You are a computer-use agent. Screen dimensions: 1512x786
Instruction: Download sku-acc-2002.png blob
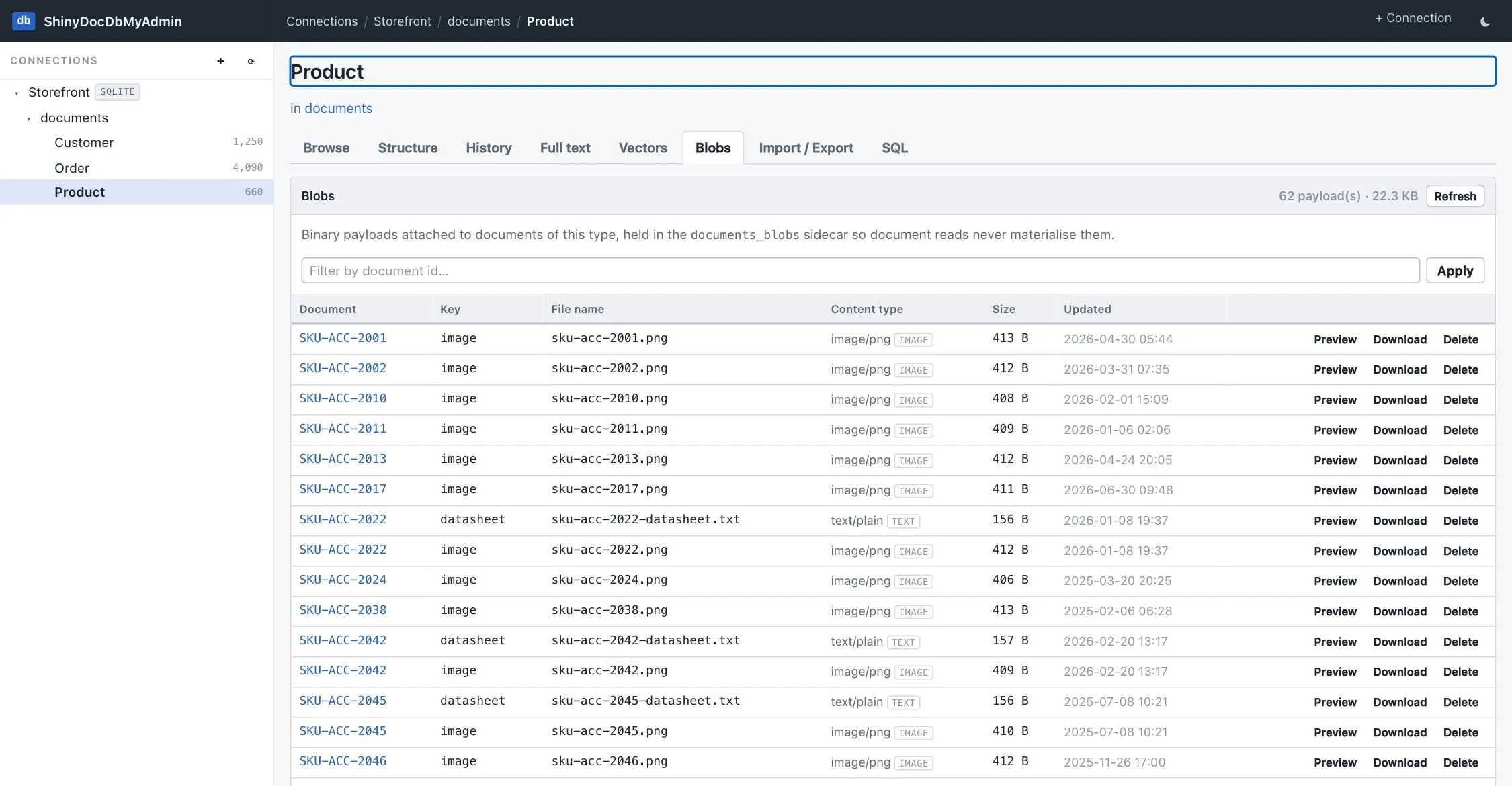coord(1399,370)
